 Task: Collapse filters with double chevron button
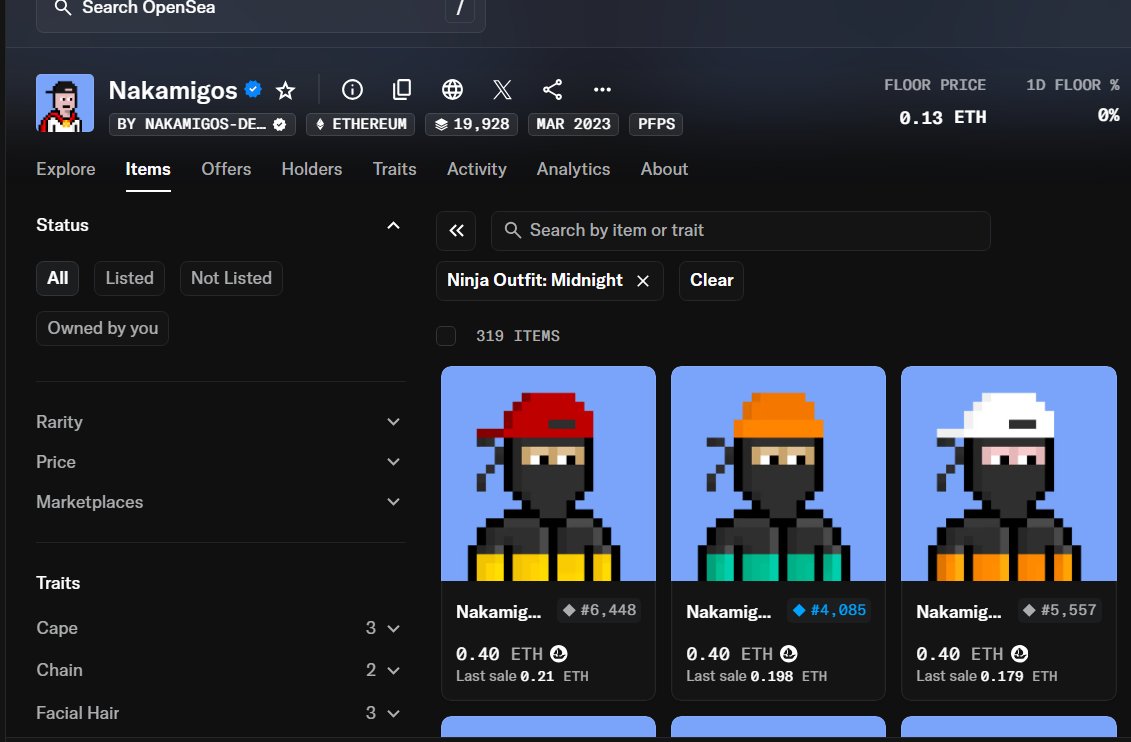click(x=456, y=231)
